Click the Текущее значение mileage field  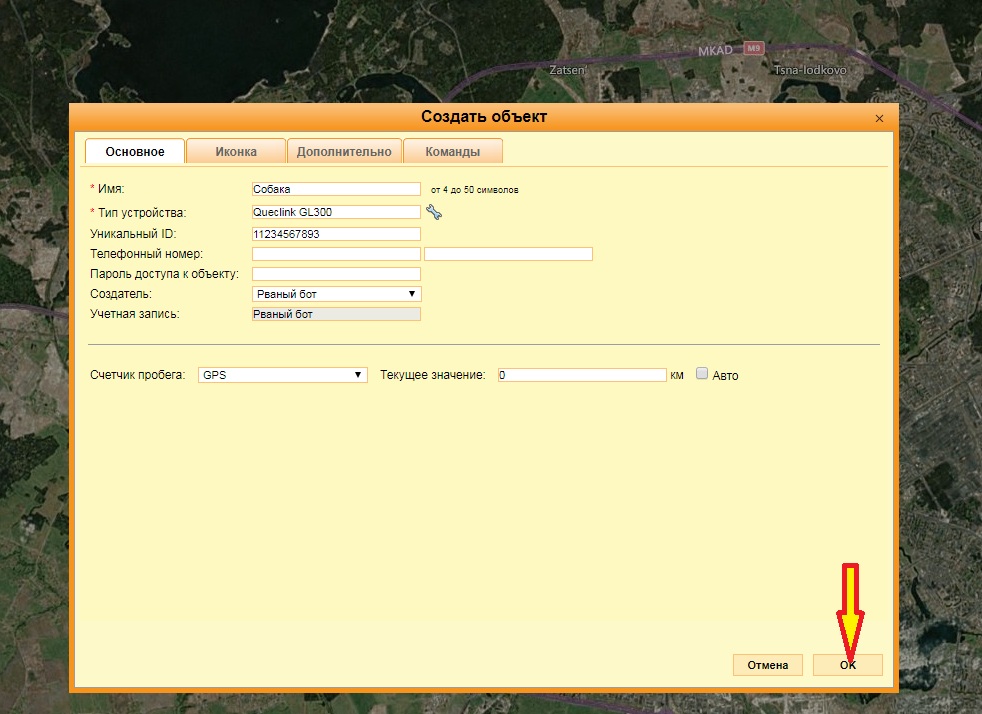[x=581, y=375]
